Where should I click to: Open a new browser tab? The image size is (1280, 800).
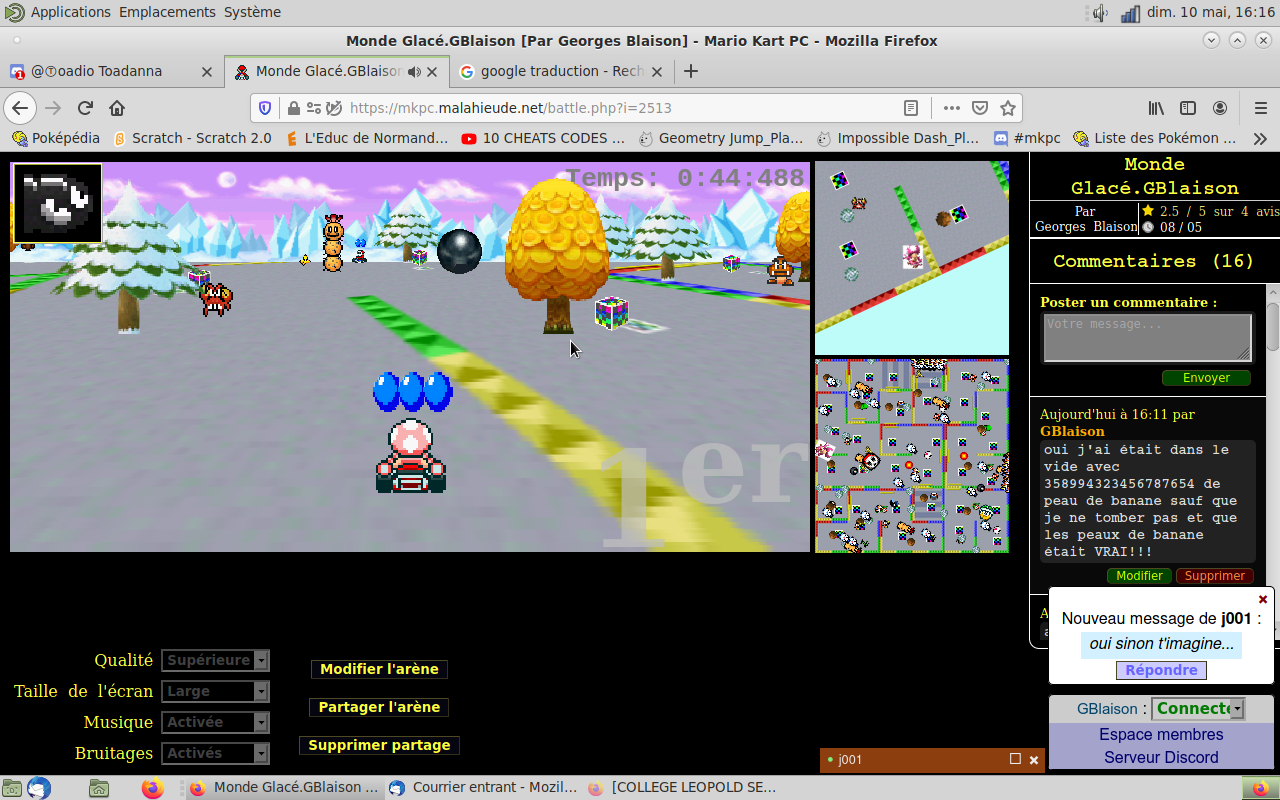(690, 71)
